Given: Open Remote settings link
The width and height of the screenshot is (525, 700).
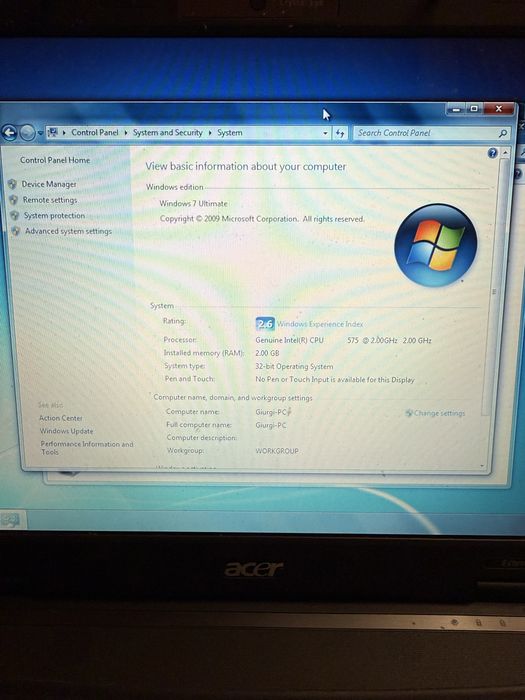Looking at the screenshot, I should [50, 200].
